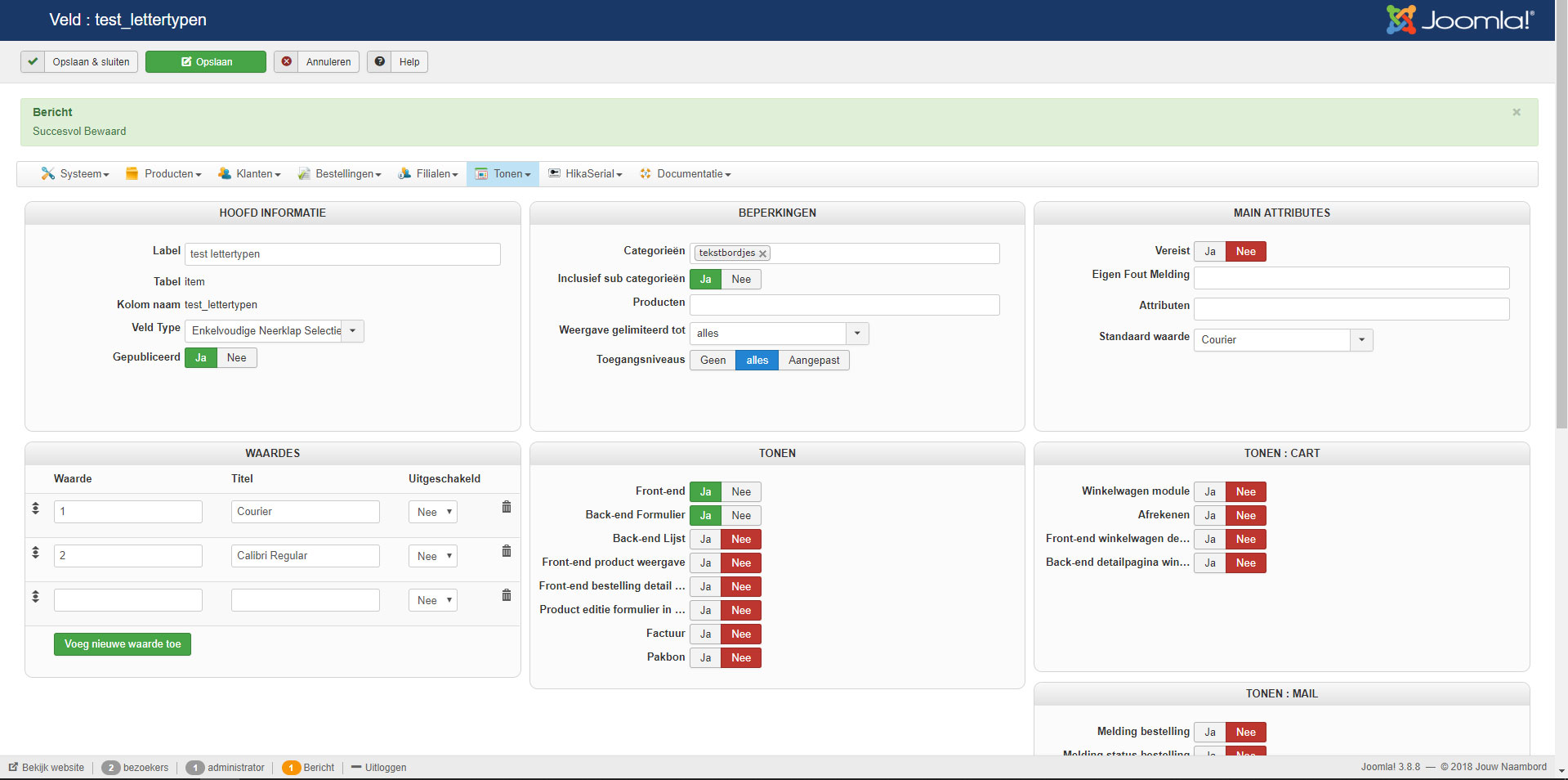The width and height of the screenshot is (1568, 780).
Task: Select Geen for Toegangsniveaus
Action: click(713, 360)
